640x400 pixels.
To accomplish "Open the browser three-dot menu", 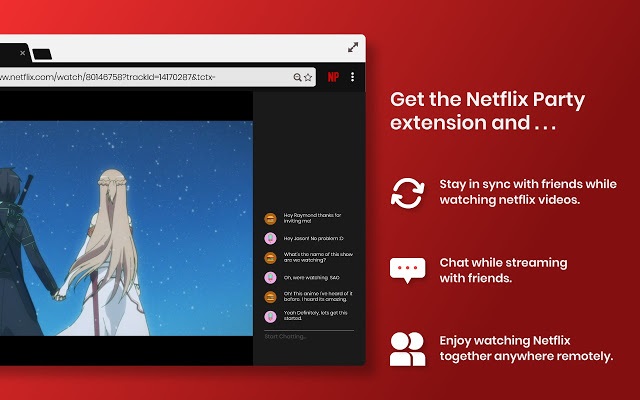I will pyautogui.click(x=353, y=77).
